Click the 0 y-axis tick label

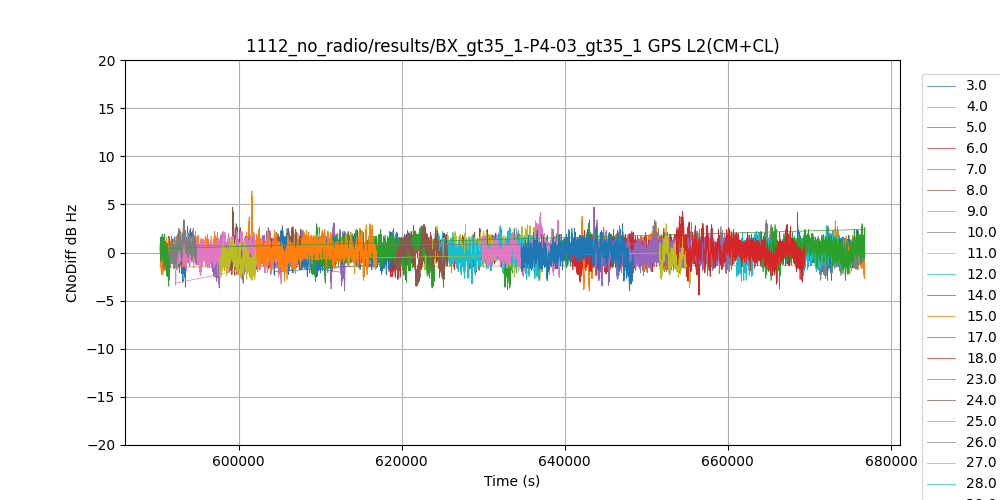tap(110, 253)
